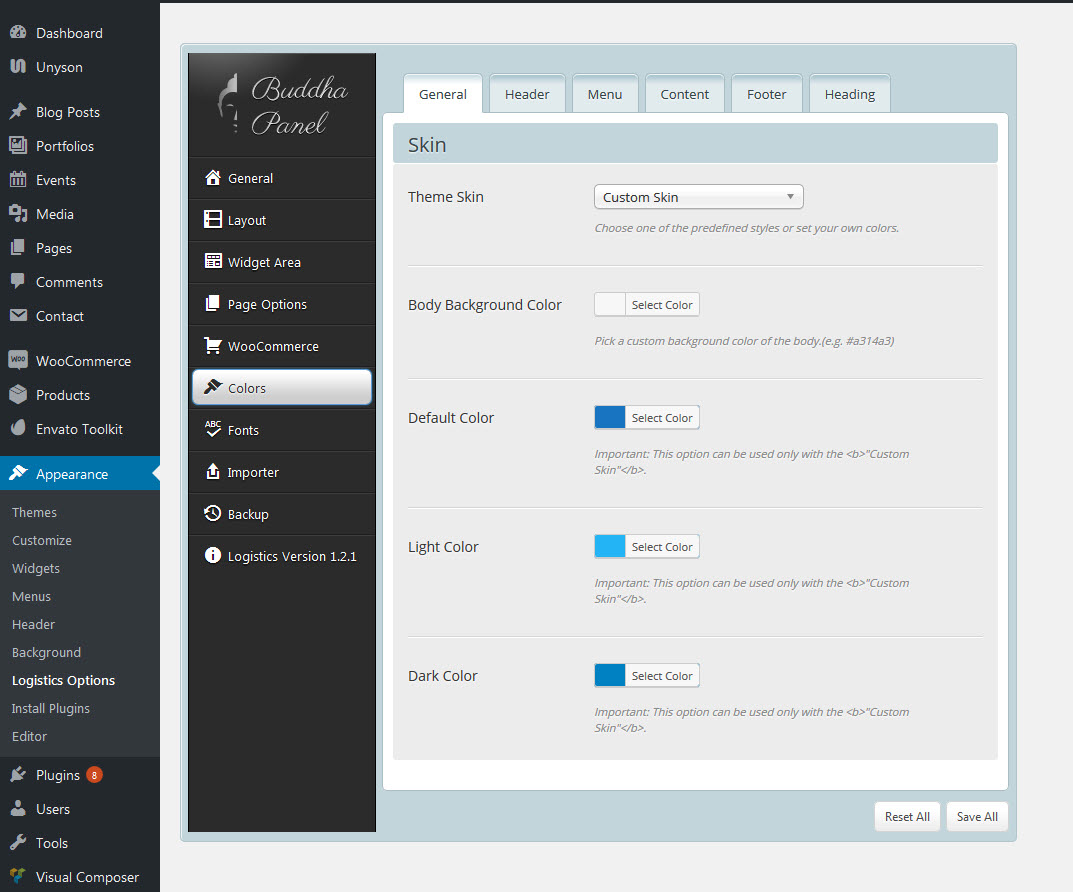1073x892 pixels.
Task: Click Select Color for Body Background Color
Action: point(662,305)
